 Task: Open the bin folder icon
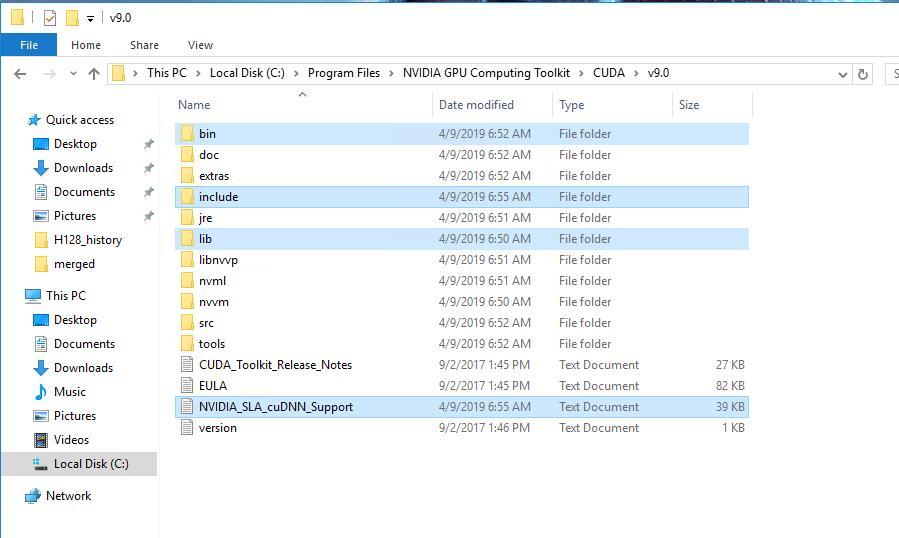pos(186,134)
